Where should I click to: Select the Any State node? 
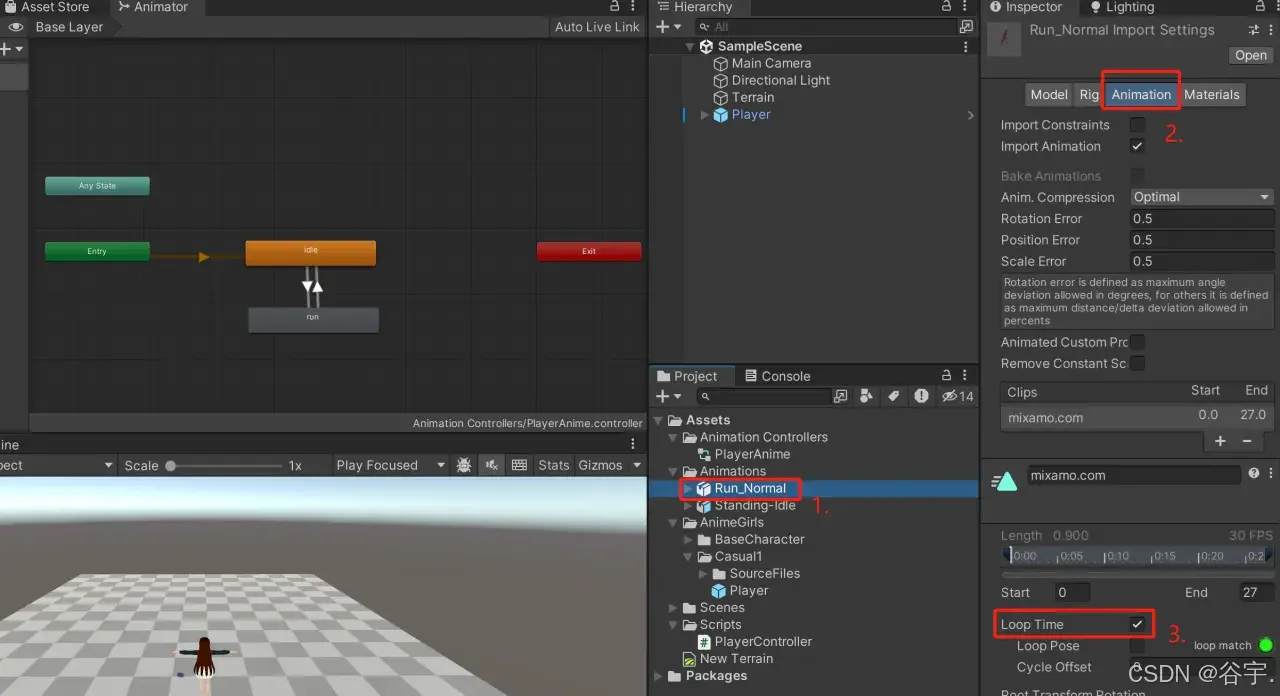click(x=97, y=186)
